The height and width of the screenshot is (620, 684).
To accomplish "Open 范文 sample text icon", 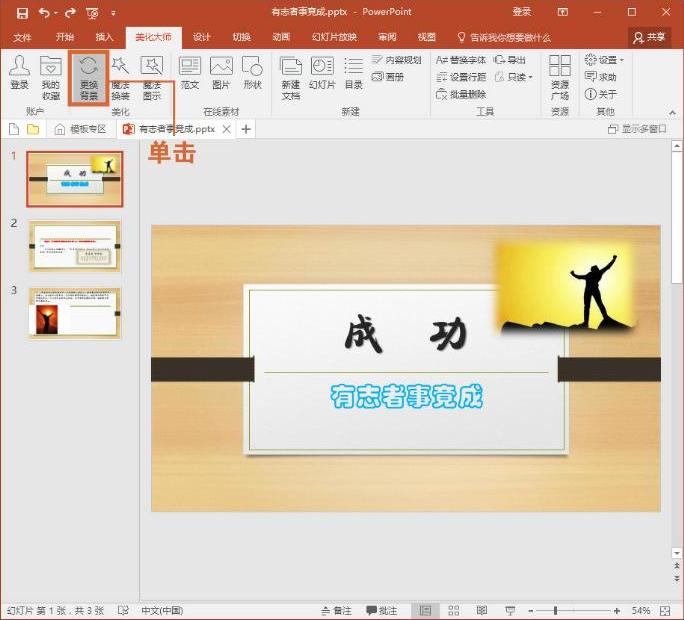I will pos(190,73).
